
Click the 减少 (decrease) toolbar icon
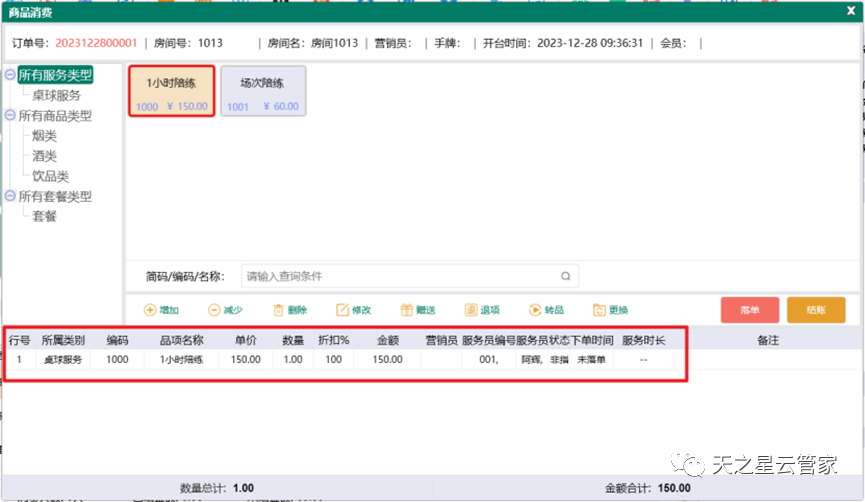coord(214,310)
